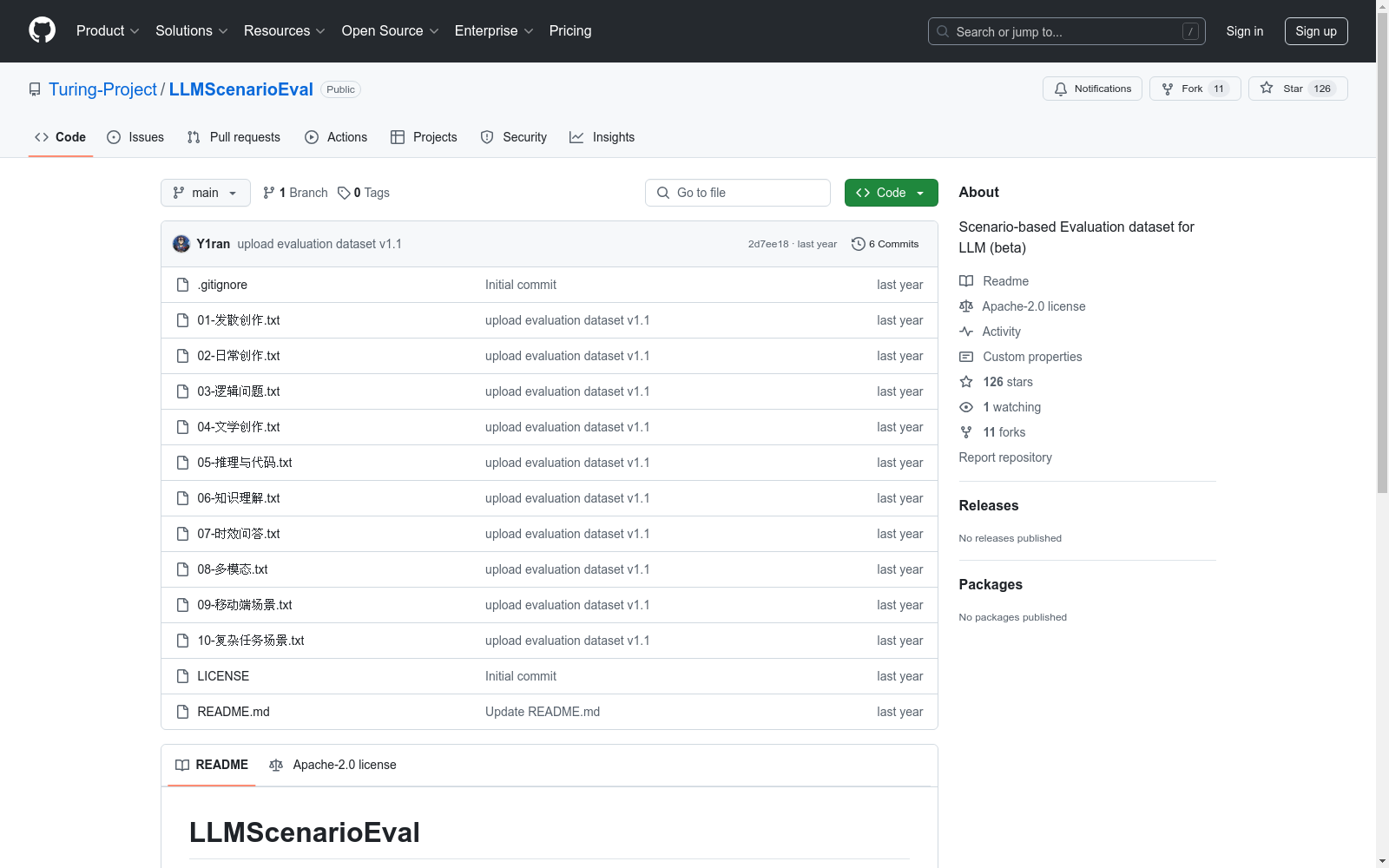Click the star icon beside 126 stars
Screen dimensions: 1389x868
(966, 382)
